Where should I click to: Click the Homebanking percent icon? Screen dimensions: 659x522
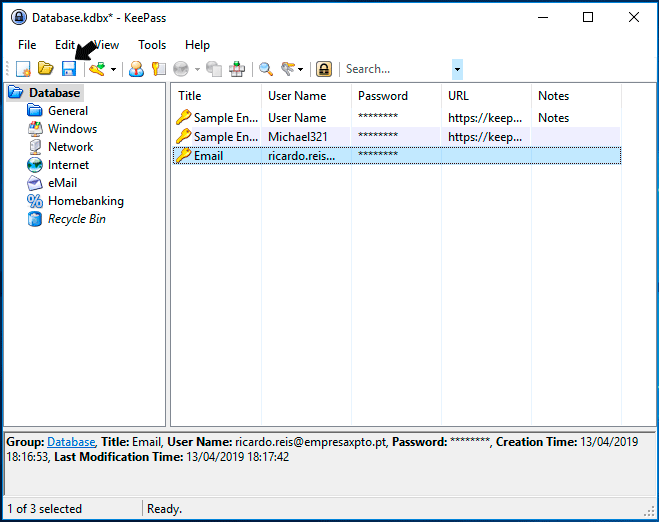[x=35, y=201]
